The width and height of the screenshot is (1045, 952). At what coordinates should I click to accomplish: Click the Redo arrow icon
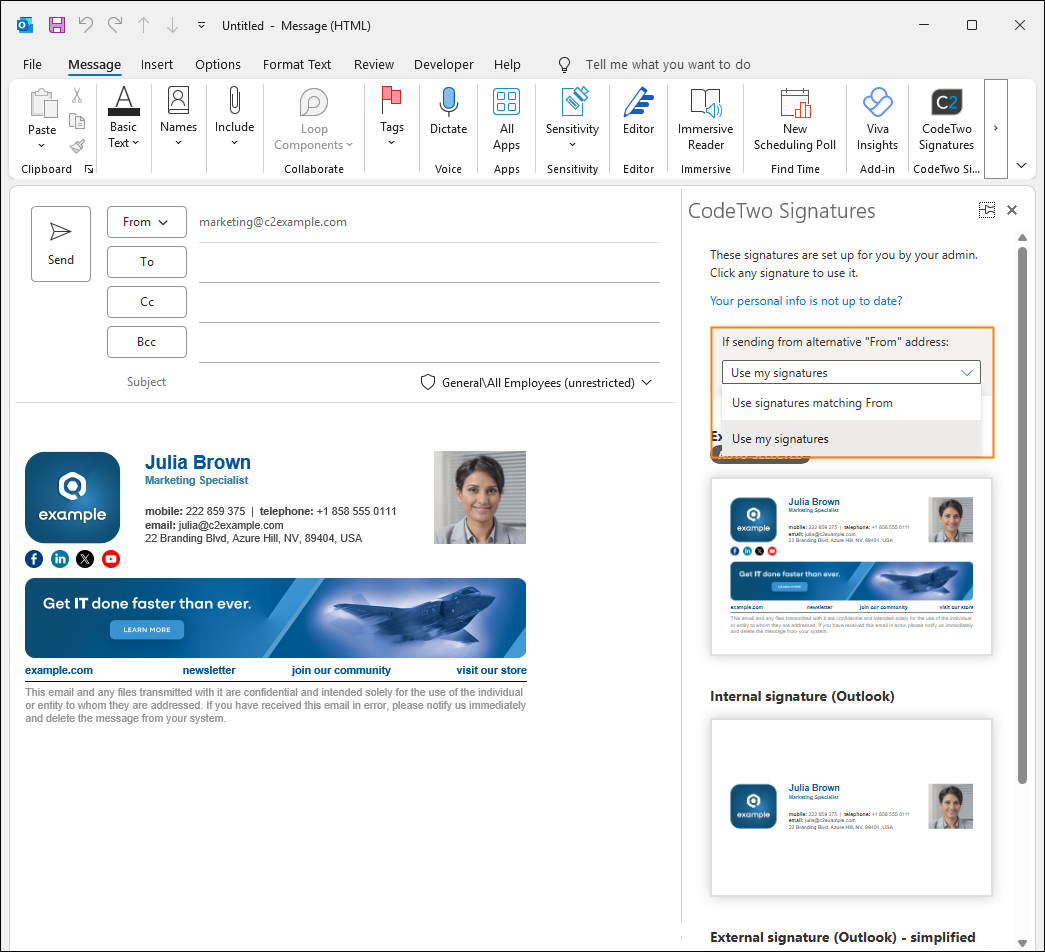click(x=115, y=25)
